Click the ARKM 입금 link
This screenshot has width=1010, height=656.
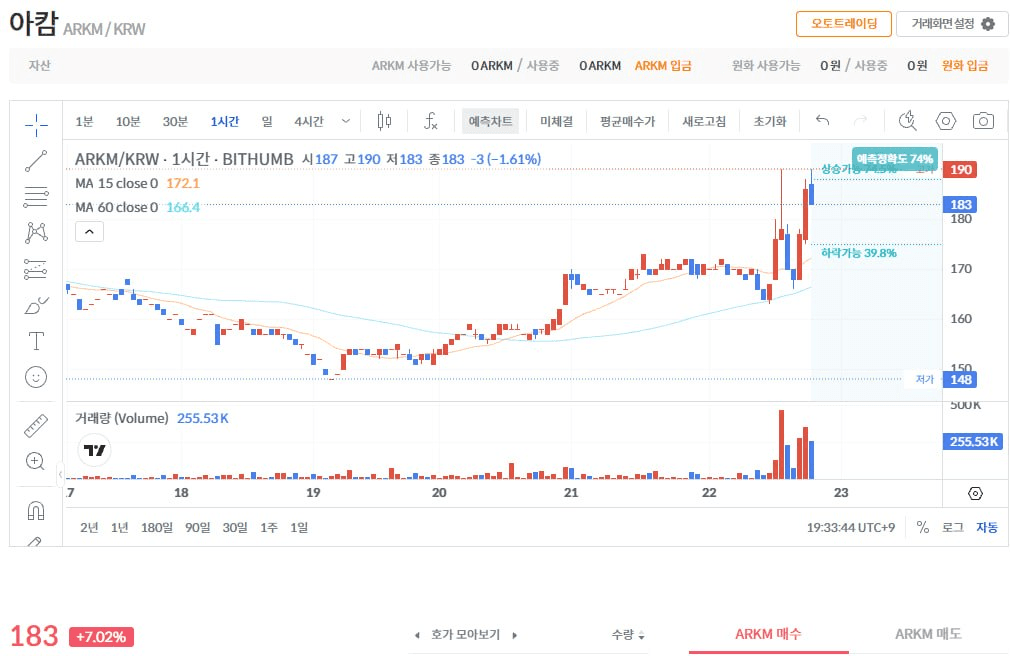pos(663,66)
